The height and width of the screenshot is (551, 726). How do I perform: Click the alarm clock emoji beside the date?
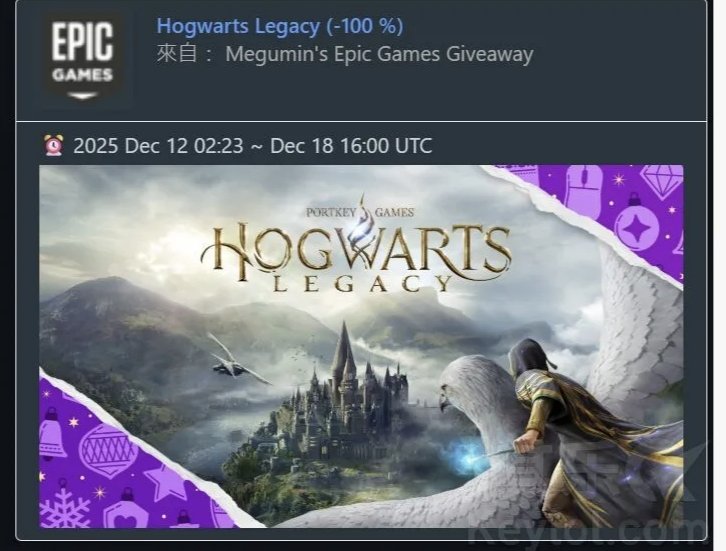click(53, 145)
